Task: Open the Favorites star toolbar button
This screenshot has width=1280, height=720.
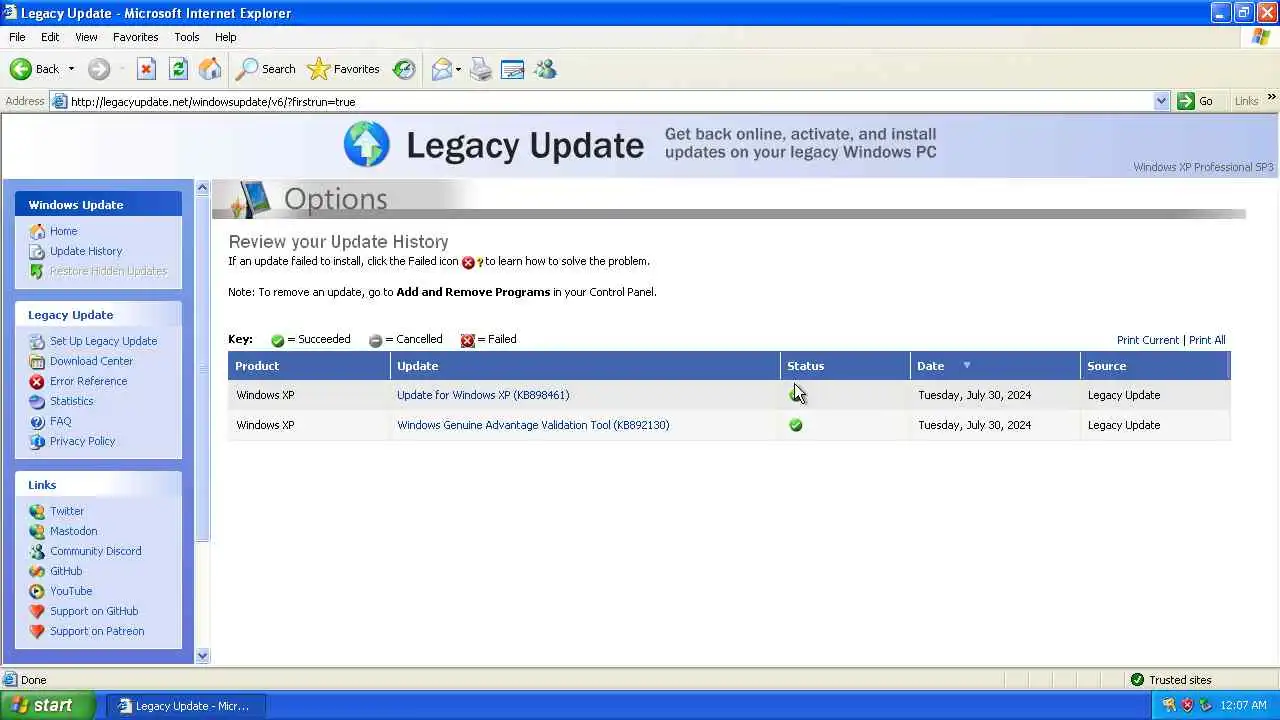Action: (344, 69)
